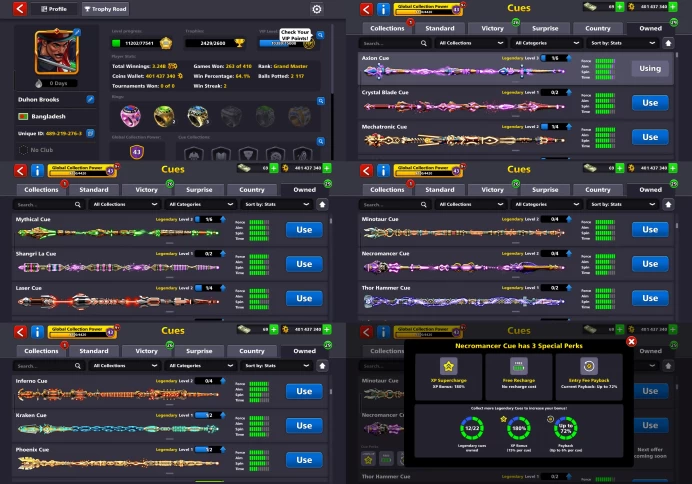
Task: Click the blue info icon above the Mythical Cue list
Action: point(37,170)
